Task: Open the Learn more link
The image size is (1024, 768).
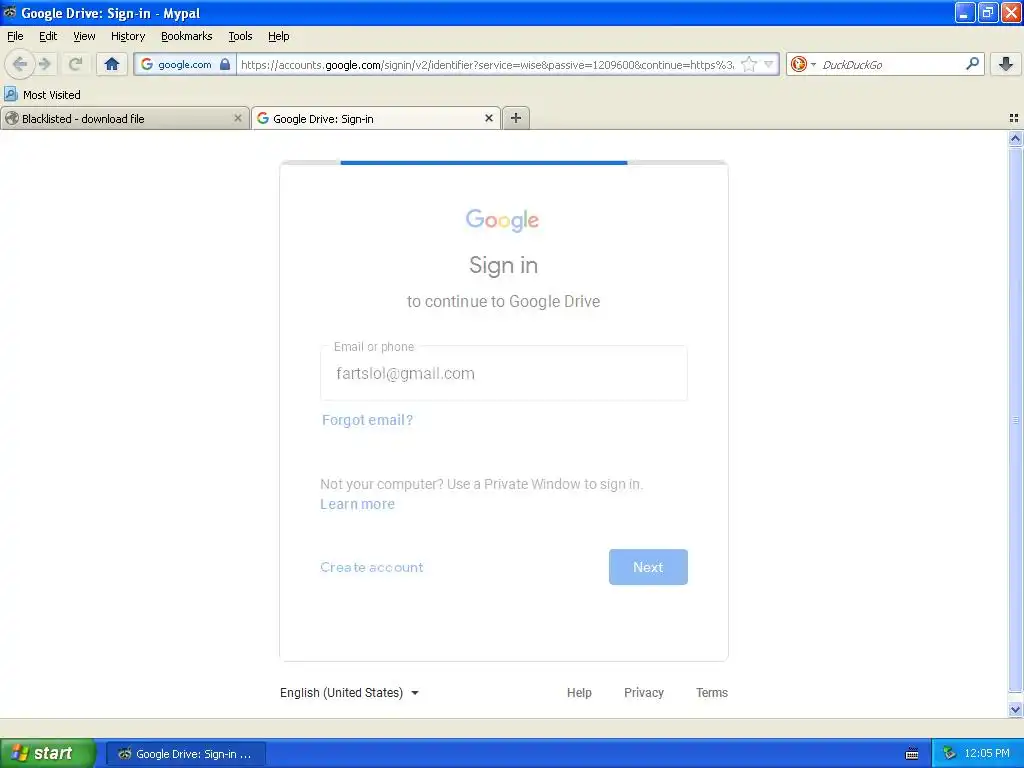Action: [x=357, y=504]
